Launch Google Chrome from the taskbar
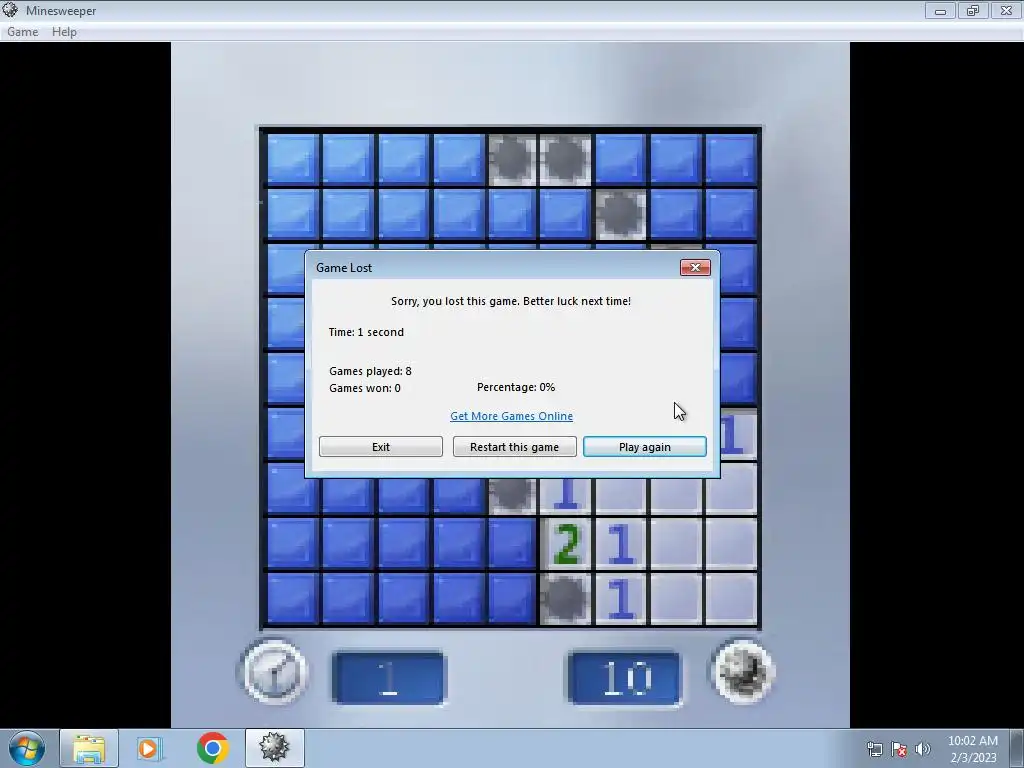This screenshot has height=768, width=1024. (212, 748)
